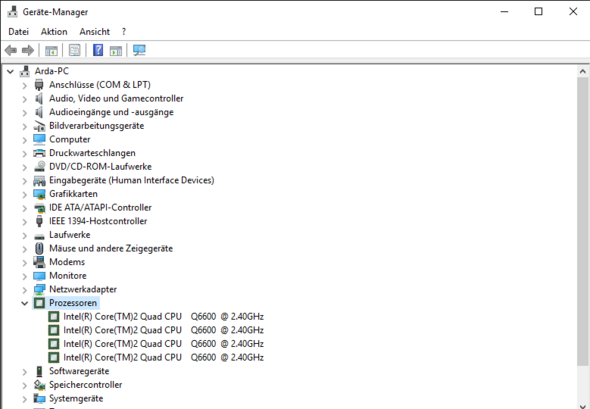
Task: Select the last Intel Core2 Quad Q6600 entry
Action: point(163,357)
